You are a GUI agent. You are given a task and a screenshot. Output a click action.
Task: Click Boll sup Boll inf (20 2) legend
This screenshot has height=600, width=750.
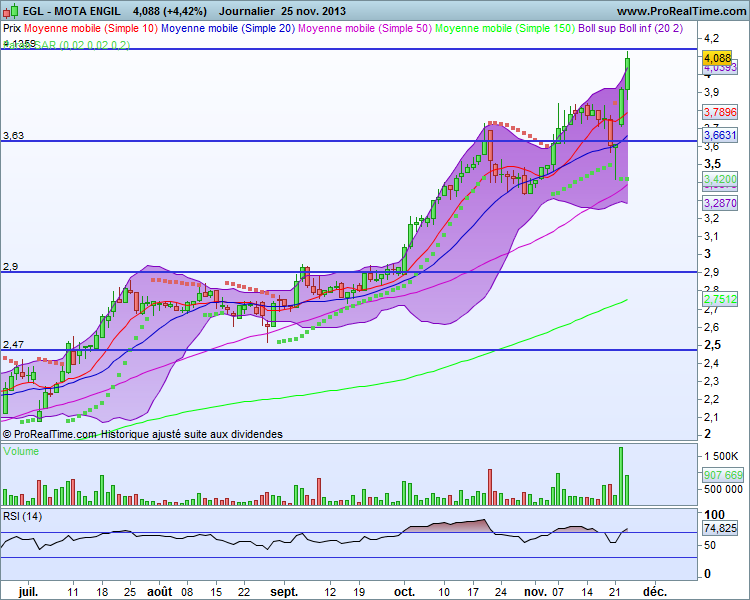pos(630,28)
